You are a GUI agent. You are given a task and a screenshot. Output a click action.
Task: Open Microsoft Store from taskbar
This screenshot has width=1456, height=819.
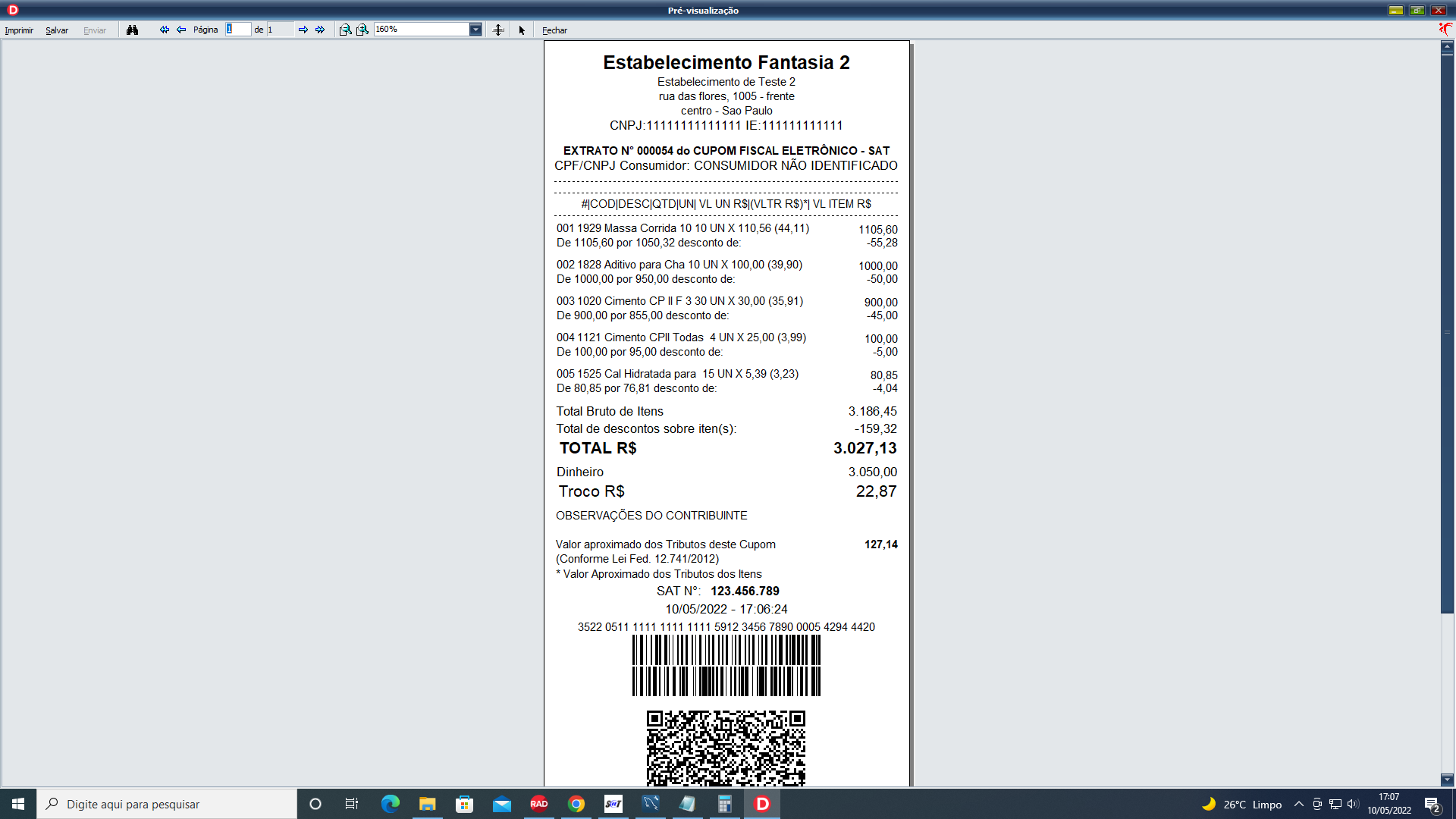pos(465,804)
